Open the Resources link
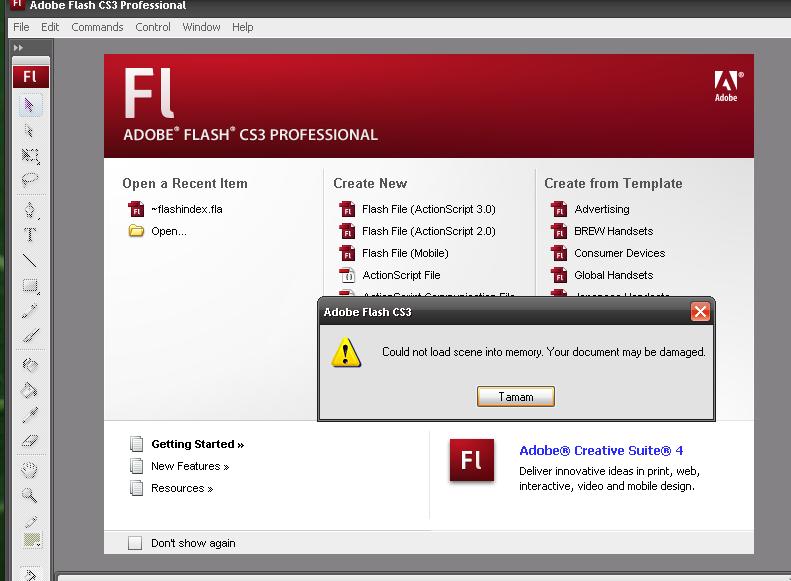 click(x=182, y=488)
